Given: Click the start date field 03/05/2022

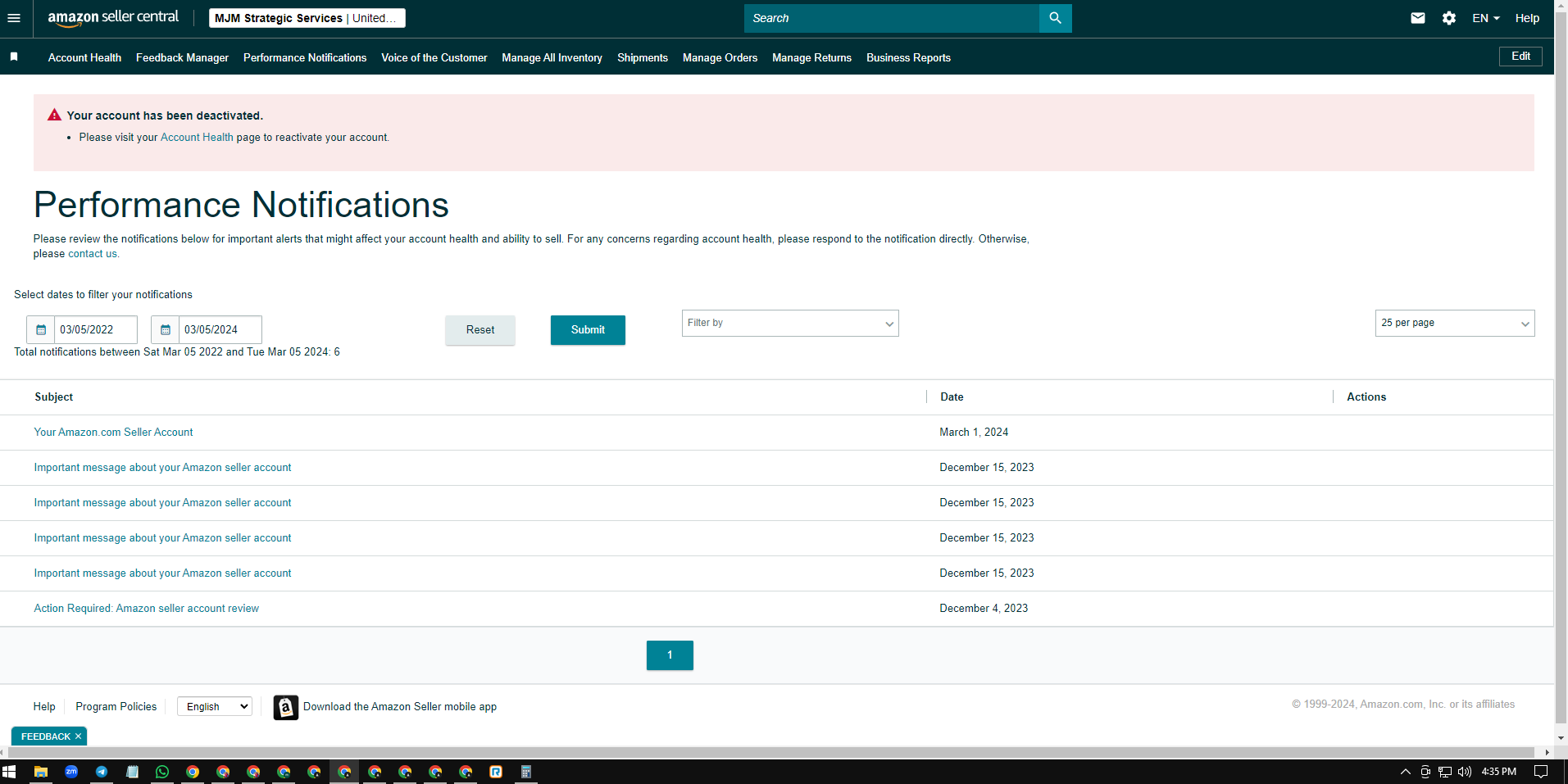Looking at the screenshot, I should 96,329.
